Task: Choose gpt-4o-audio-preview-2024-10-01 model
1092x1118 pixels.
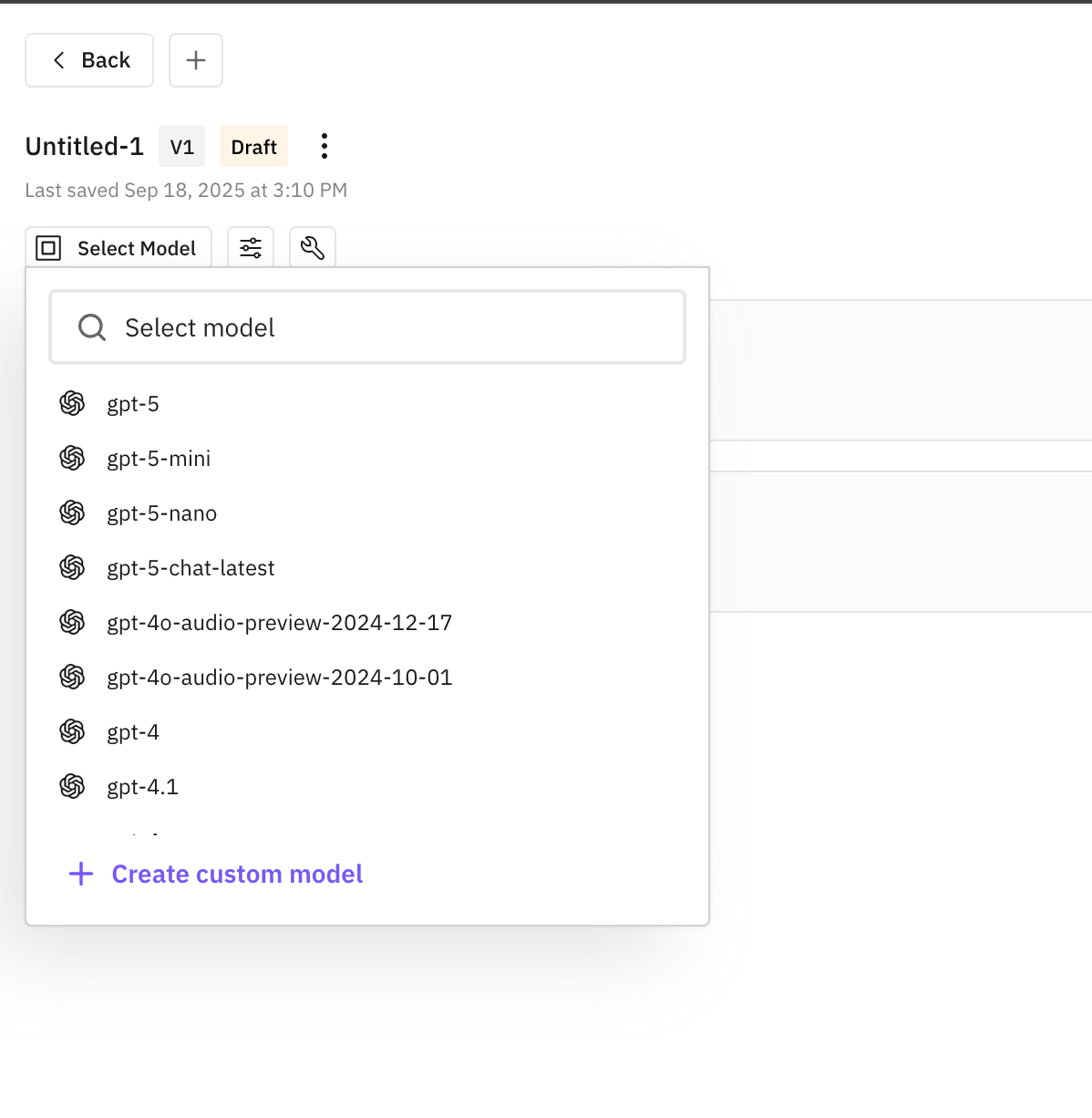Action: tap(279, 678)
